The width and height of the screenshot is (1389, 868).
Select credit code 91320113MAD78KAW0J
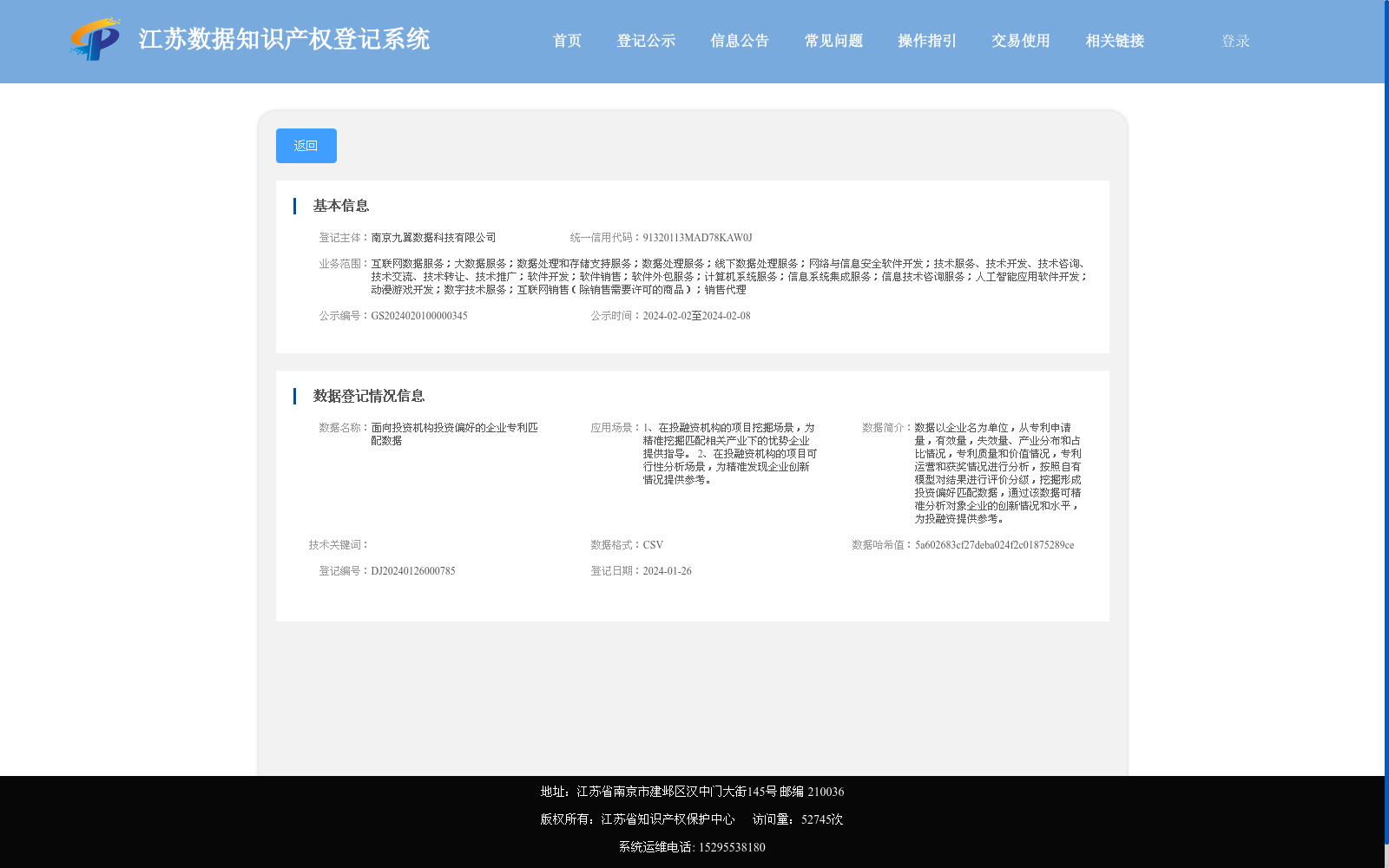coord(697,238)
